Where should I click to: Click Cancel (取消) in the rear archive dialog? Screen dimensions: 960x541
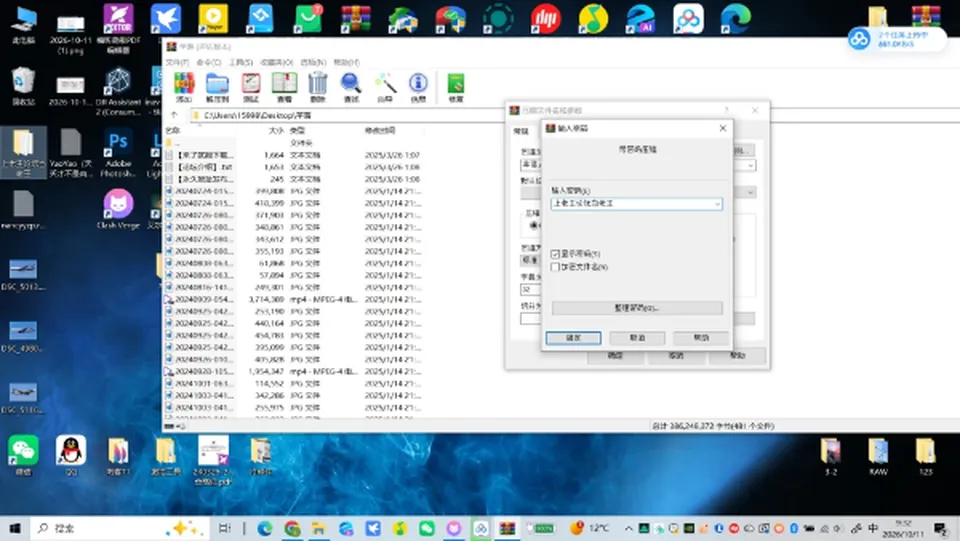coord(676,356)
